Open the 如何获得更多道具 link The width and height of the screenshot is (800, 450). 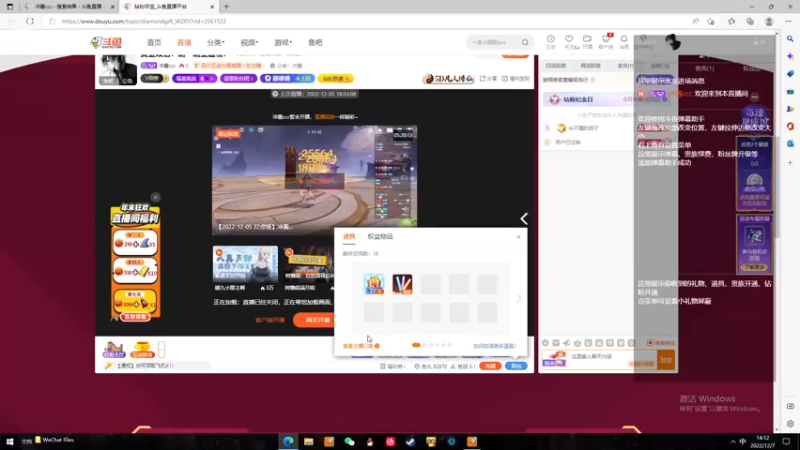[494, 346]
